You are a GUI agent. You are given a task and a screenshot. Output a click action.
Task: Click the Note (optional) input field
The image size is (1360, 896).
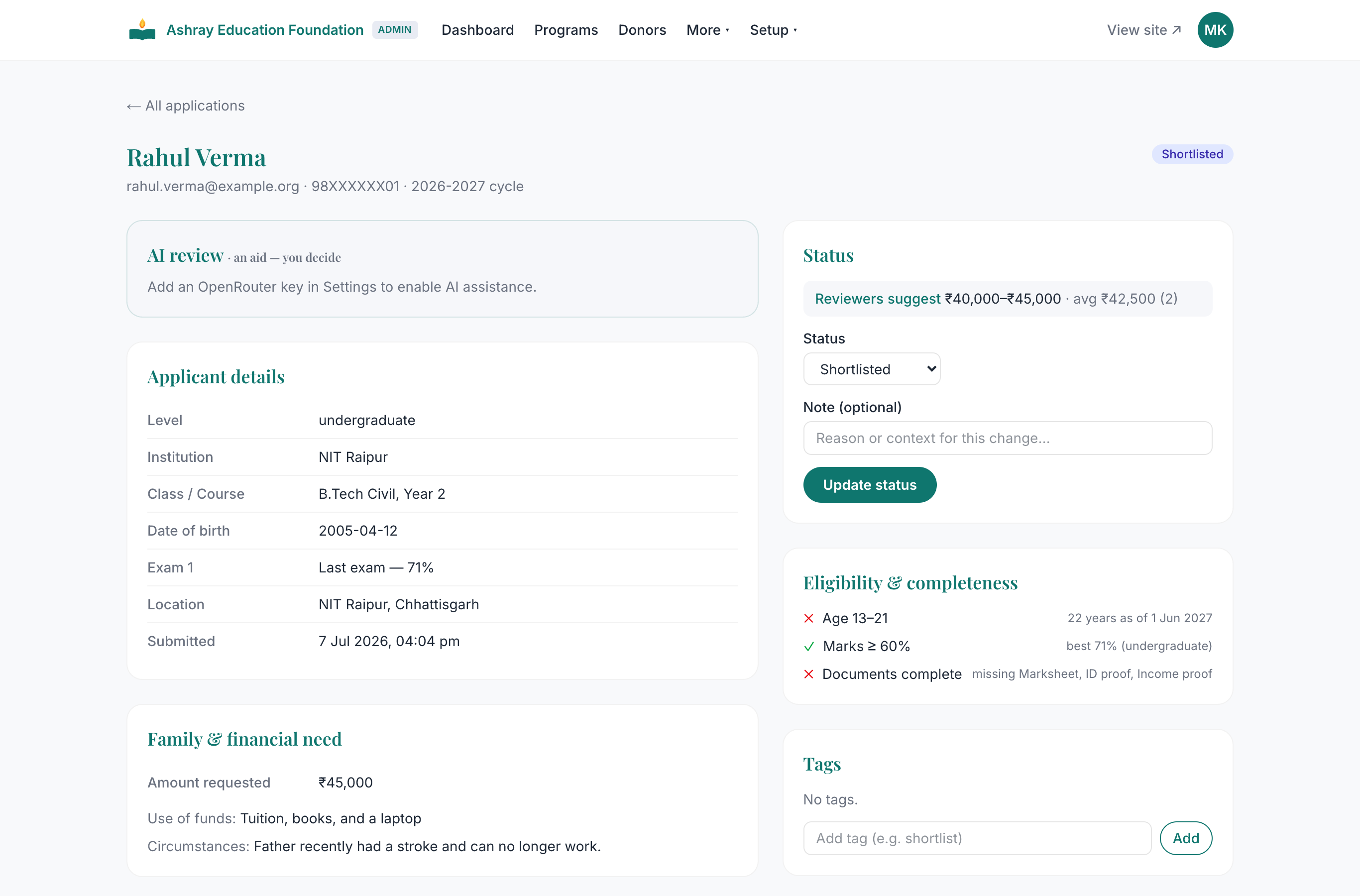[1008, 438]
